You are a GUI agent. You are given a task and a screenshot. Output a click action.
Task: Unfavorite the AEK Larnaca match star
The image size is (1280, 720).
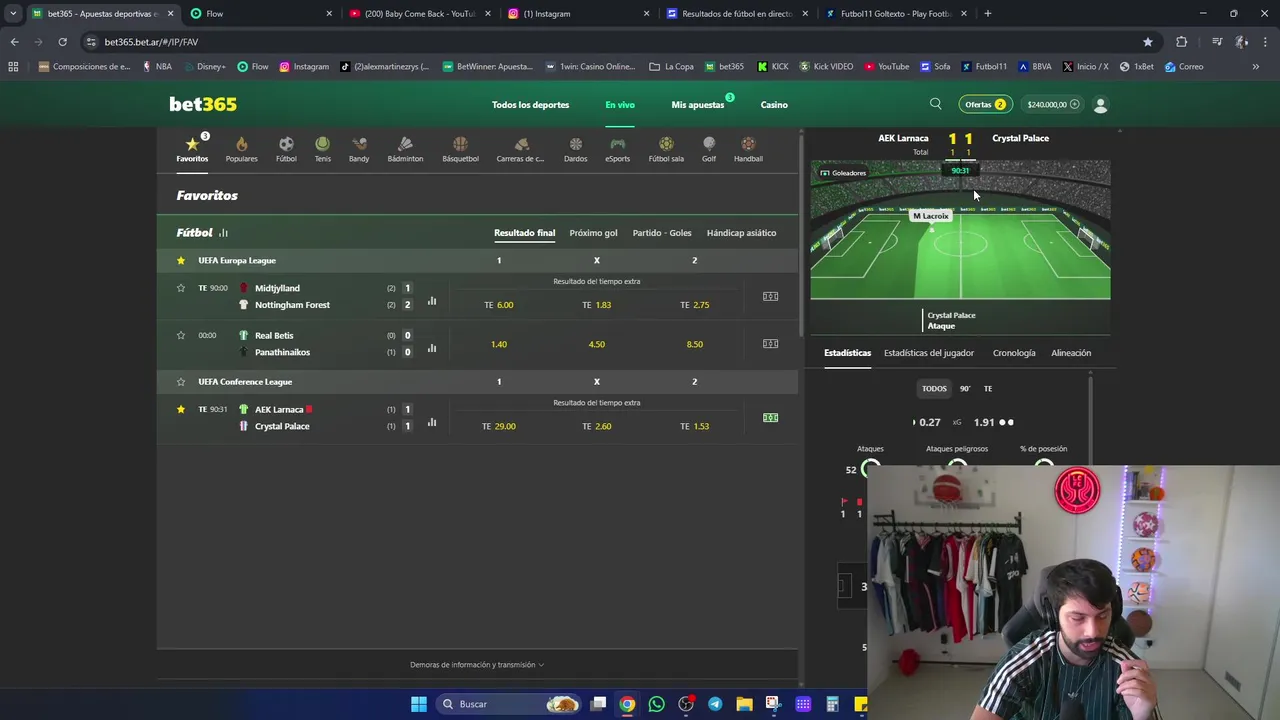coord(181,409)
